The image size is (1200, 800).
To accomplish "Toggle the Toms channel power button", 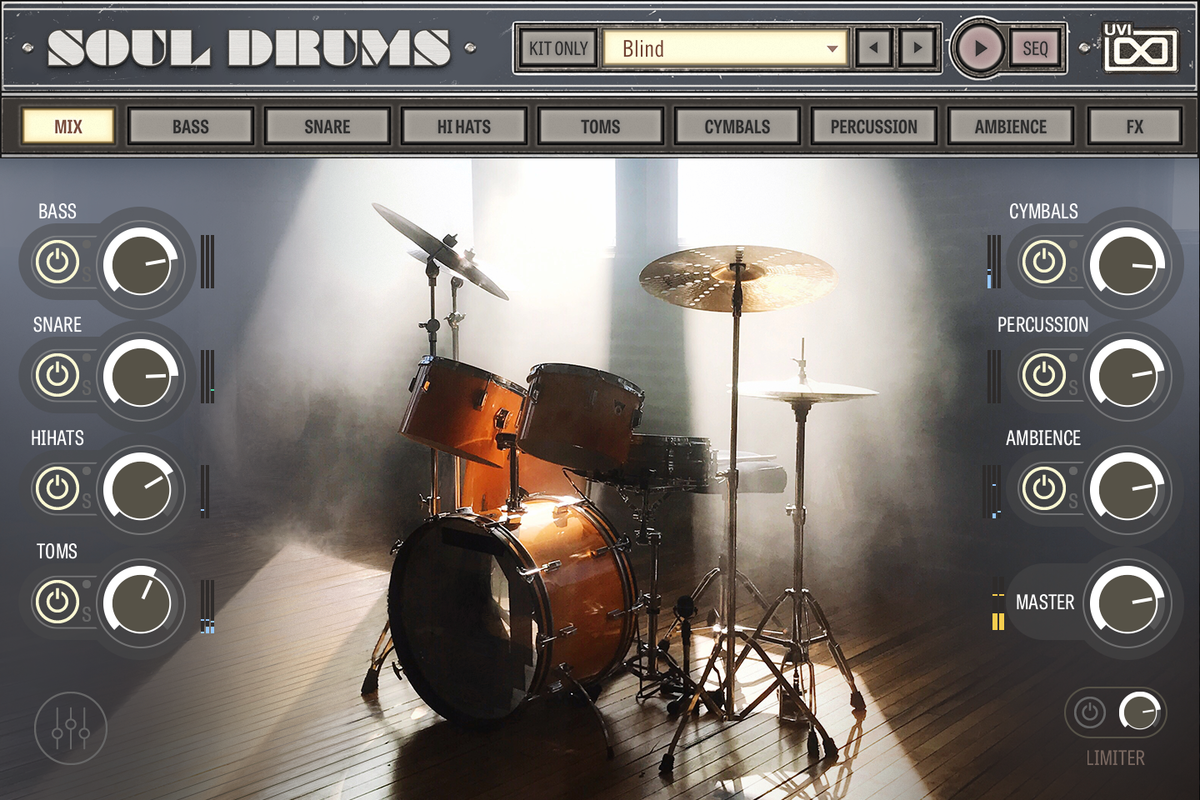I will [x=57, y=602].
